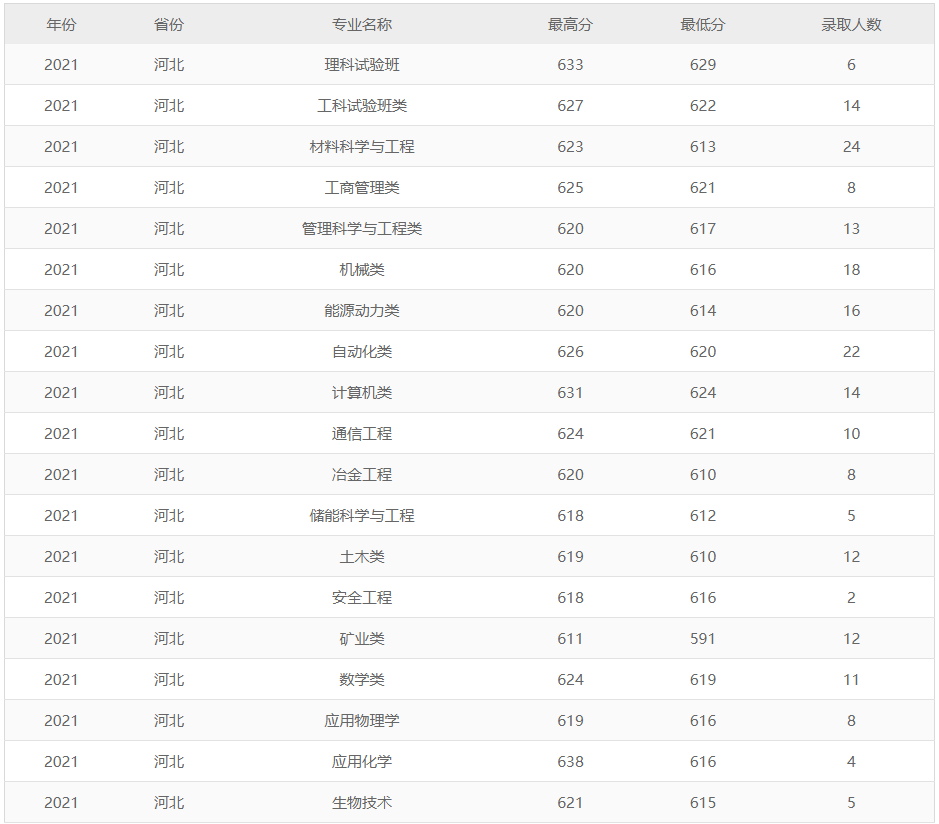
Task: Select the 理科试验班 major cell
Action: [362, 65]
